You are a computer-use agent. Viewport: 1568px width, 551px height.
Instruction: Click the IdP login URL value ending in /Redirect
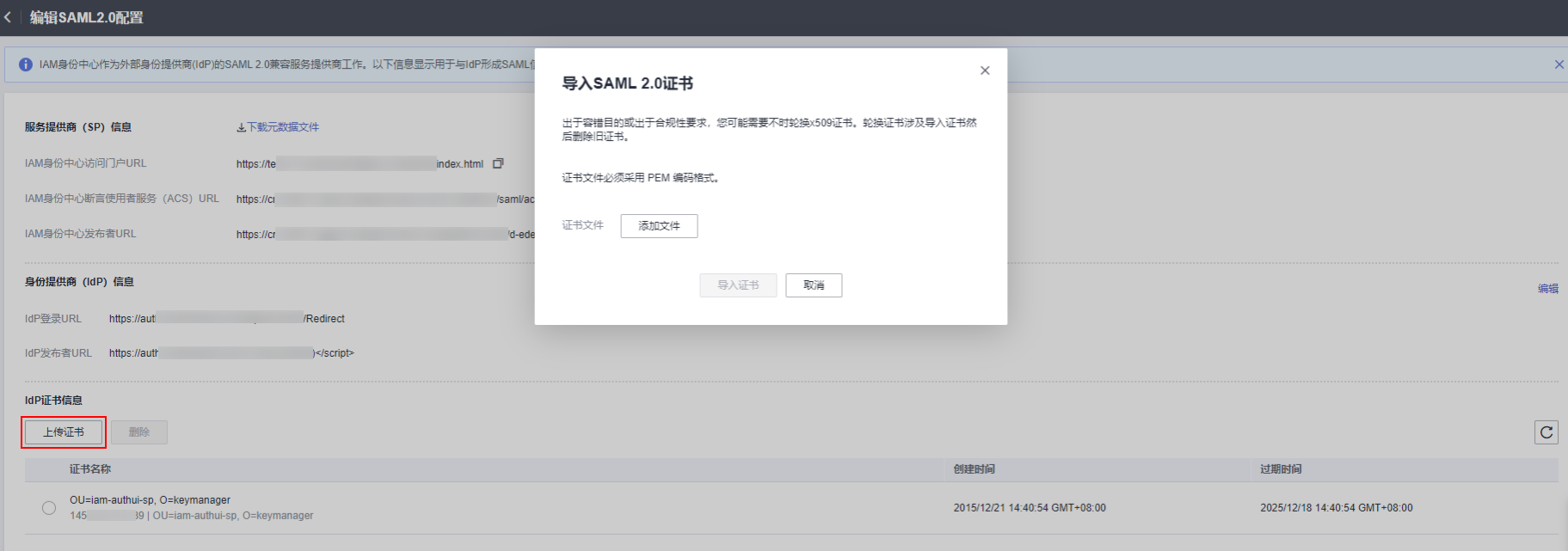click(227, 319)
